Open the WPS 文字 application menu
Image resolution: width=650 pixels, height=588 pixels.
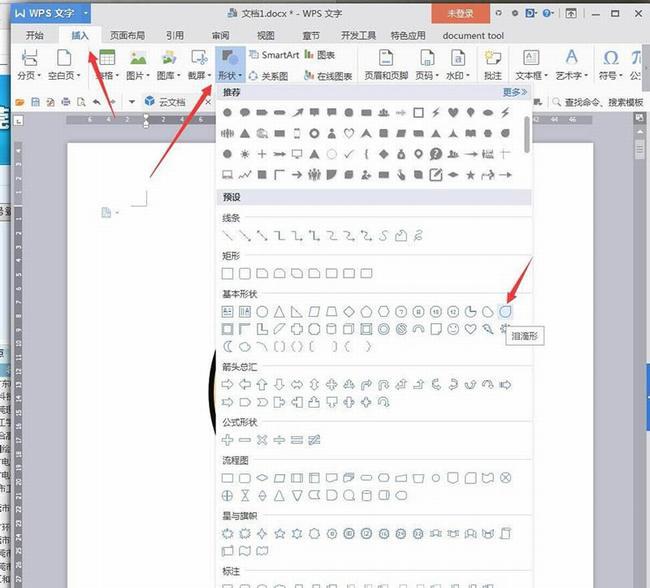click(x=51, y=13)
